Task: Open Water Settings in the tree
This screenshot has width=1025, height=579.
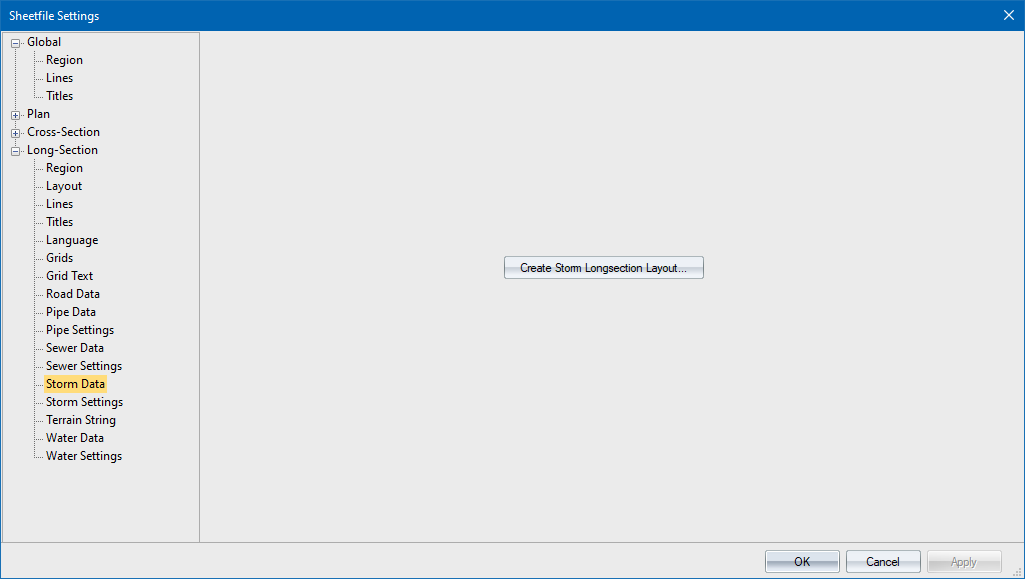Action: coord(83,456)
